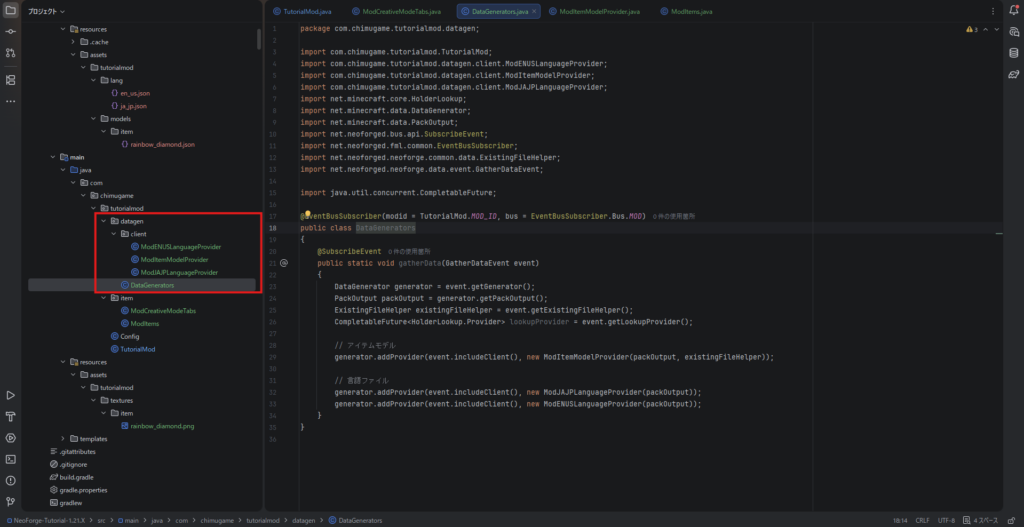
Task: Open the Git version control tool window
Action: 11,501
